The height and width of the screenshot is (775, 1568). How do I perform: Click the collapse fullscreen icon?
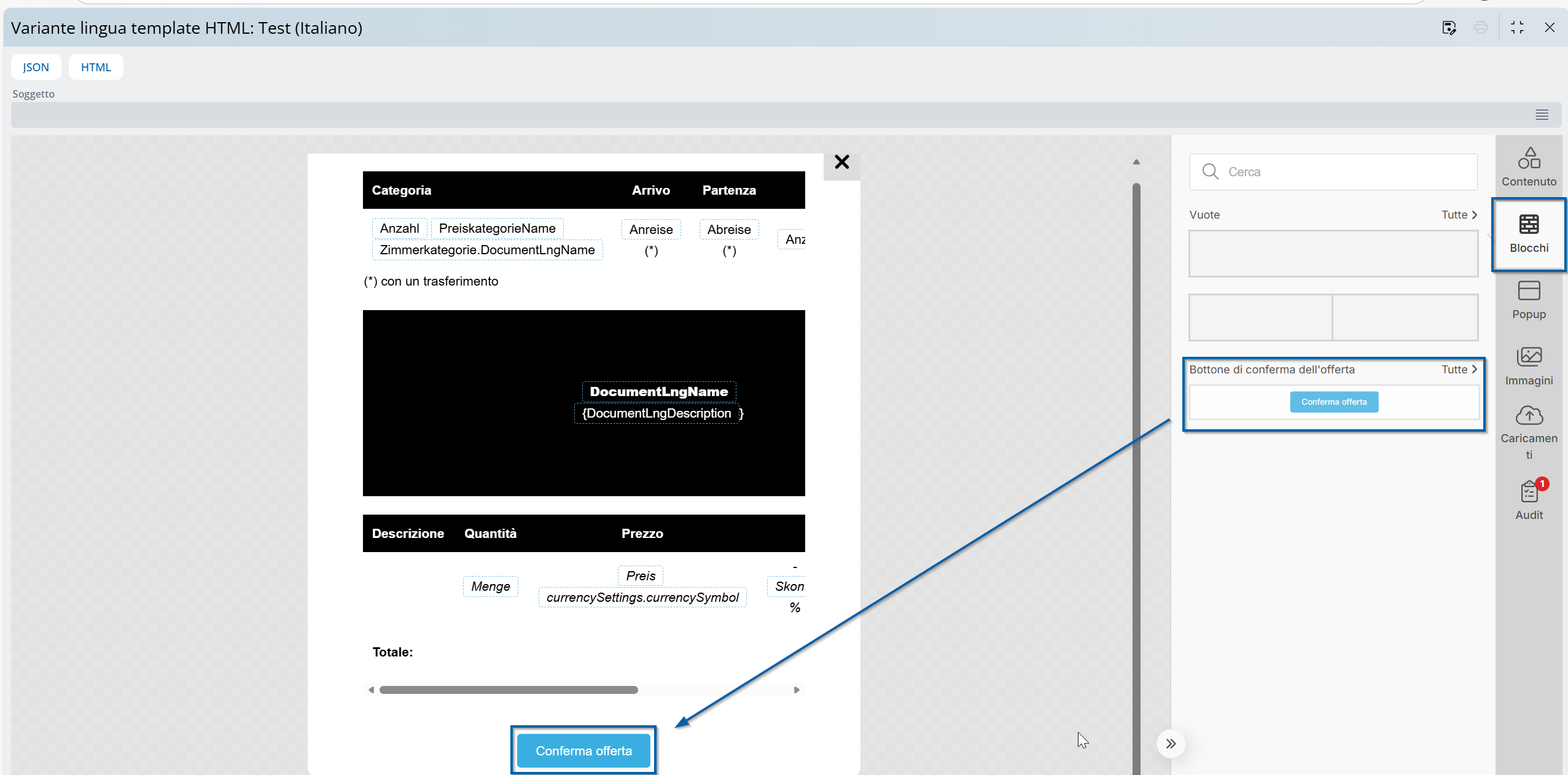(x=1517, y=28)
